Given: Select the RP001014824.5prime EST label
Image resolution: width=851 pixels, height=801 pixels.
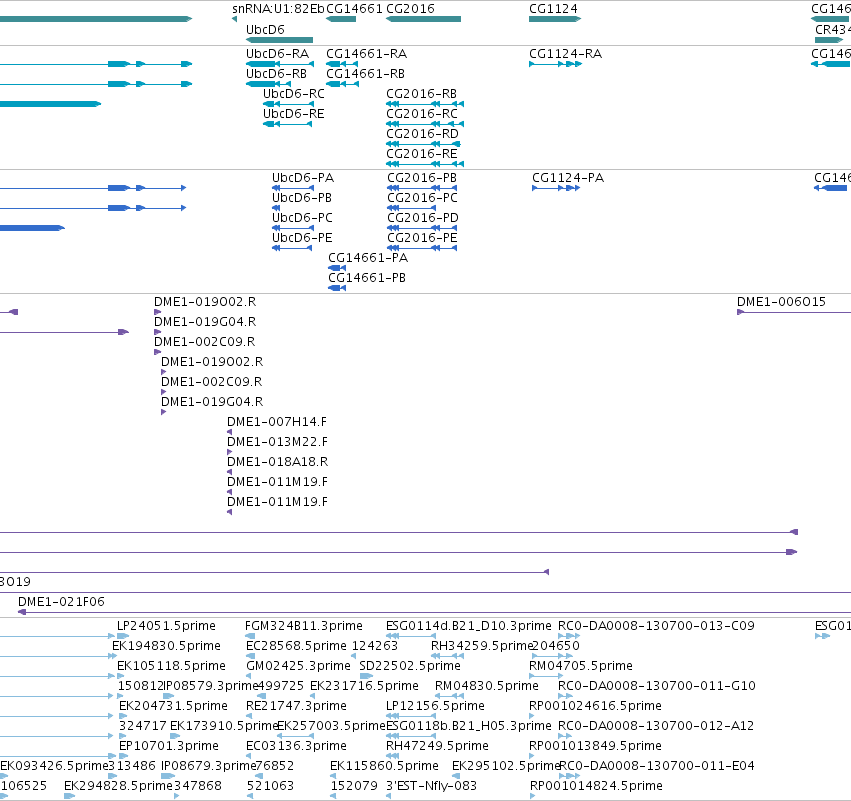Looking at the screenshot, I should click(x=596, y=786).
